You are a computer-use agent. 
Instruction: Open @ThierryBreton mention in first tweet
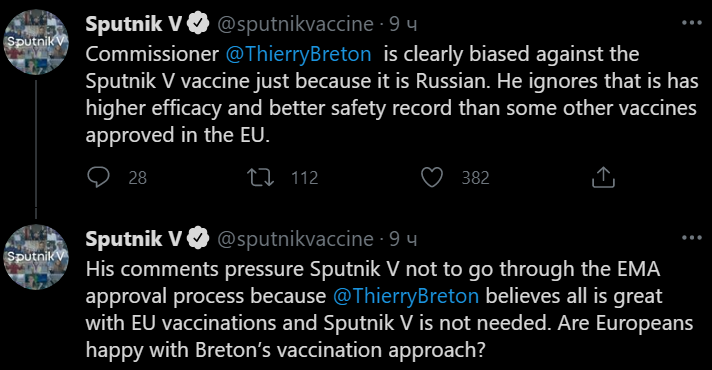298,54
